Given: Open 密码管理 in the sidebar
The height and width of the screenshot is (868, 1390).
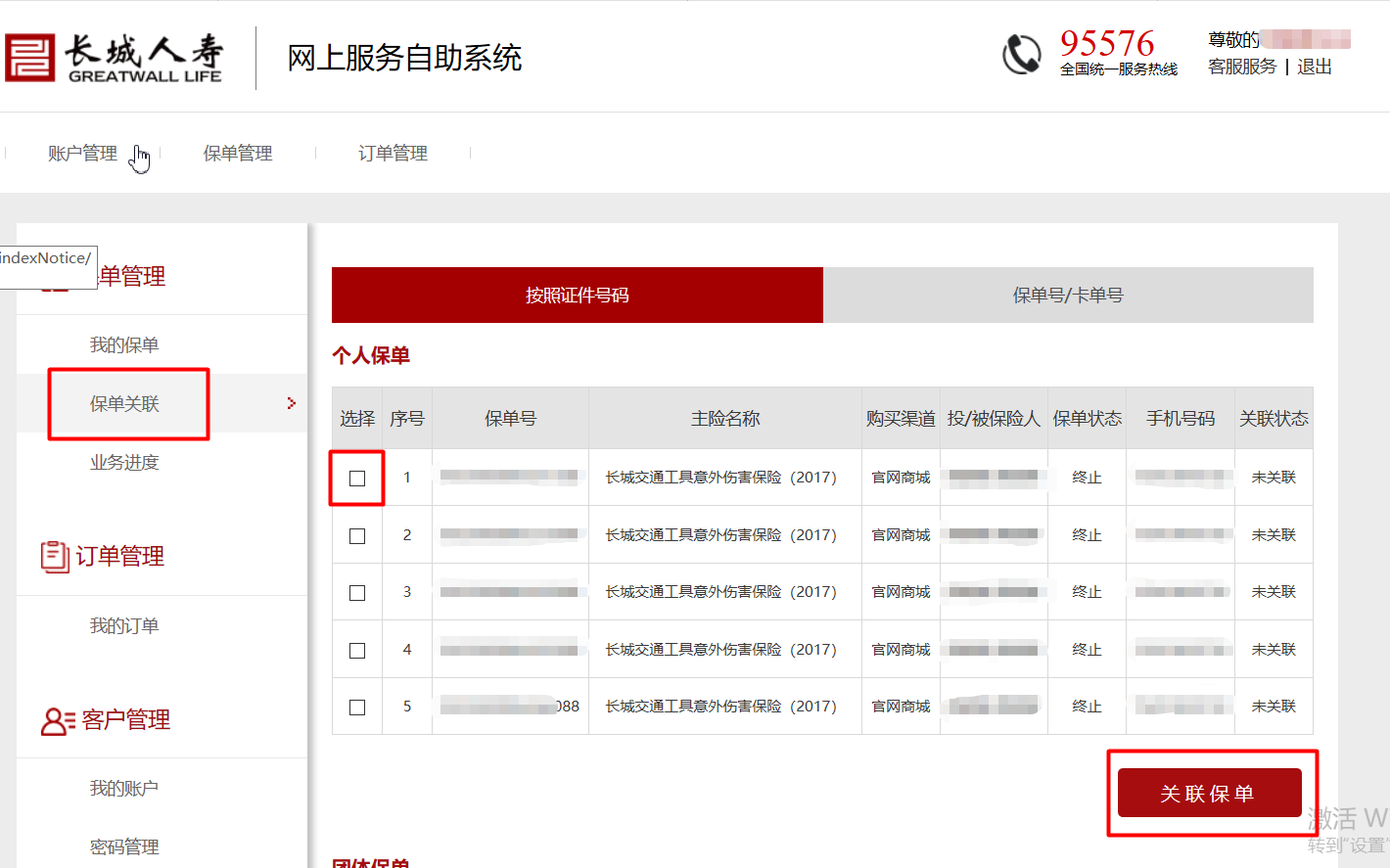Looking at the screenshot, I should (124, 846).
